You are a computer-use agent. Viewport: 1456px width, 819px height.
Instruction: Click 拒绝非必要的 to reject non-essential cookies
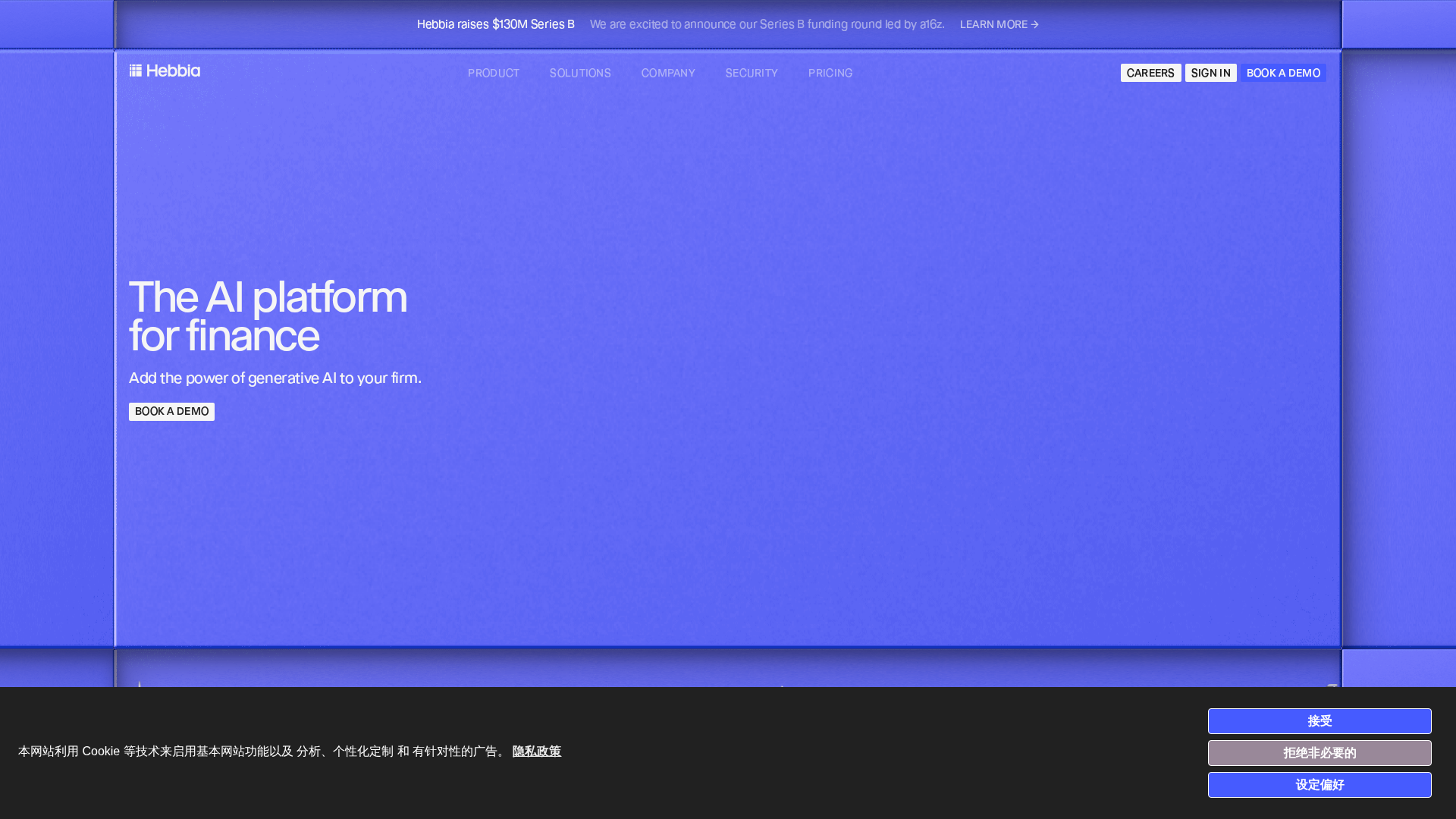1319,753
